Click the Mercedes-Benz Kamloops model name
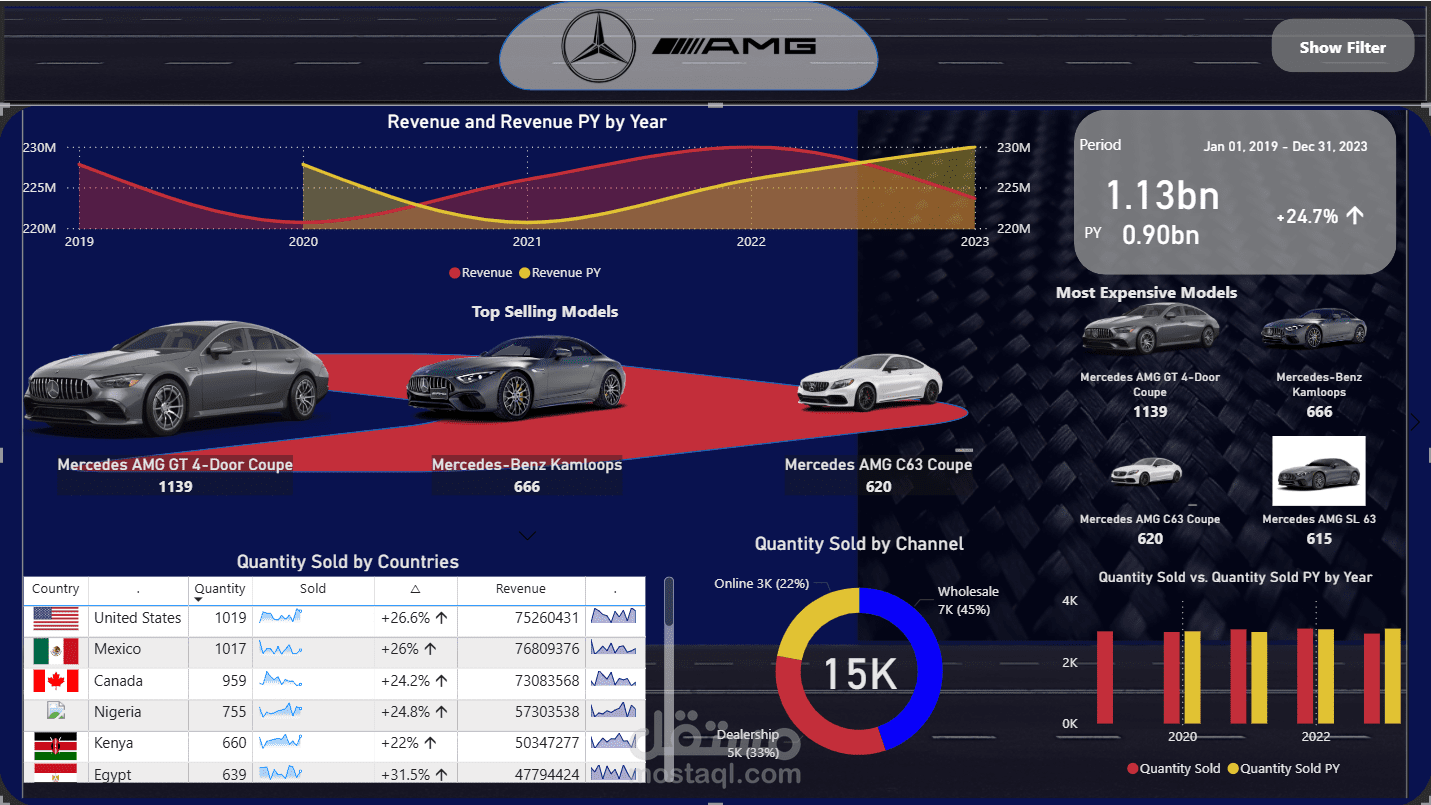Image resolution: width=1431 pixels, height=805 pixels. pos(527,464)
